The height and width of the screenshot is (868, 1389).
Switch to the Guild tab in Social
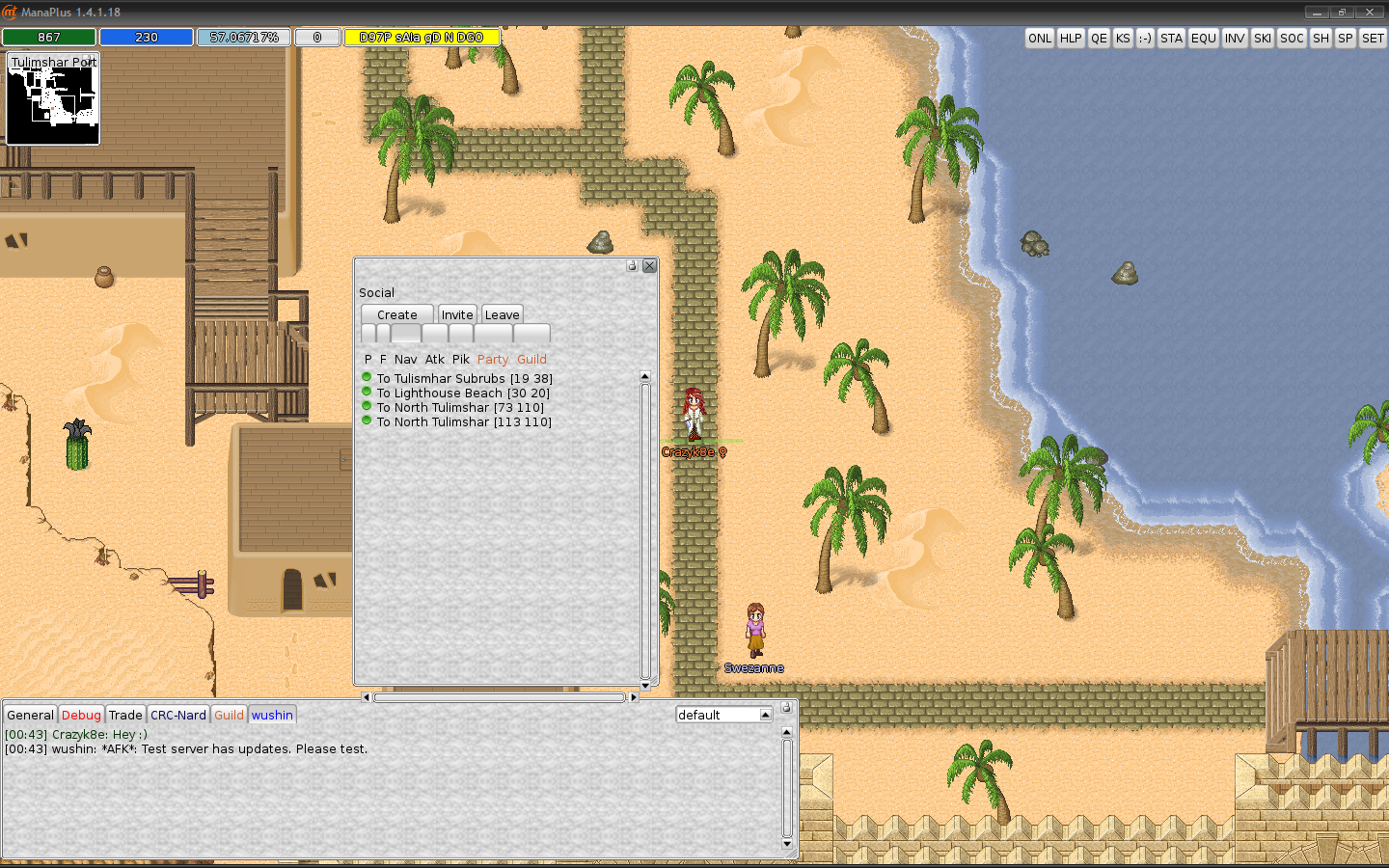pyautogui.click(x=531, y=359)
